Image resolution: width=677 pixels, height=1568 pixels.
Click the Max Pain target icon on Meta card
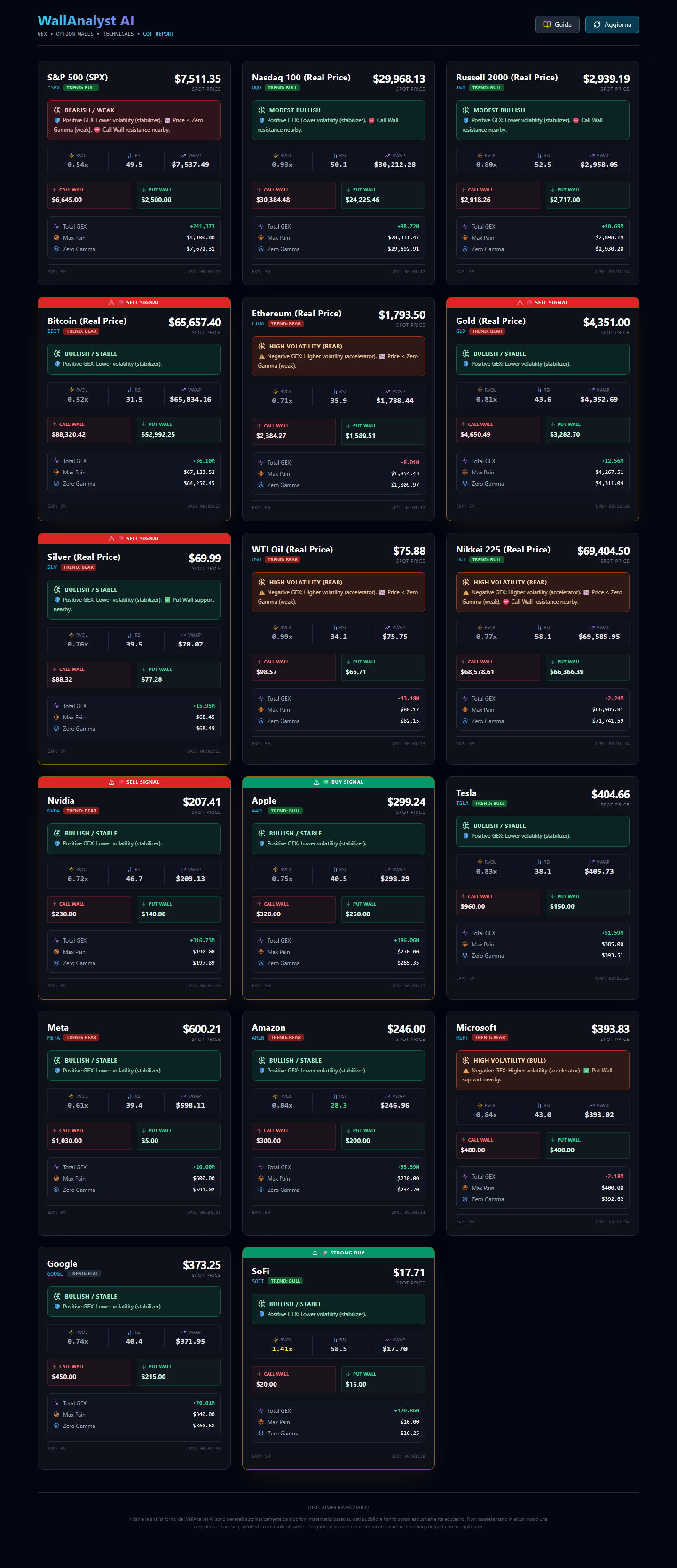pos(56,1178)
